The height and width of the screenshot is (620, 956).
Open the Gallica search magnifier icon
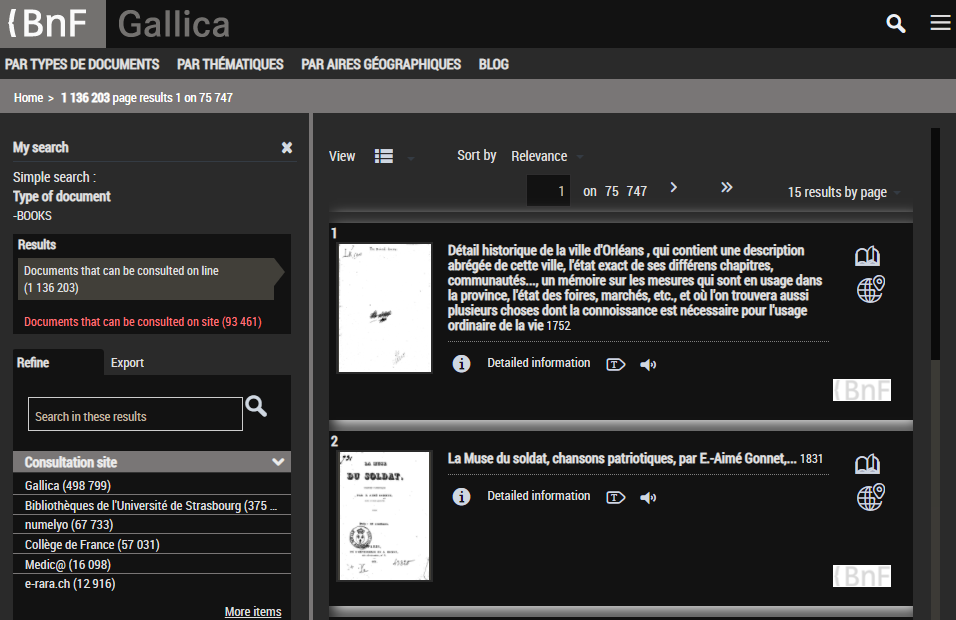[x=895, y=24]
